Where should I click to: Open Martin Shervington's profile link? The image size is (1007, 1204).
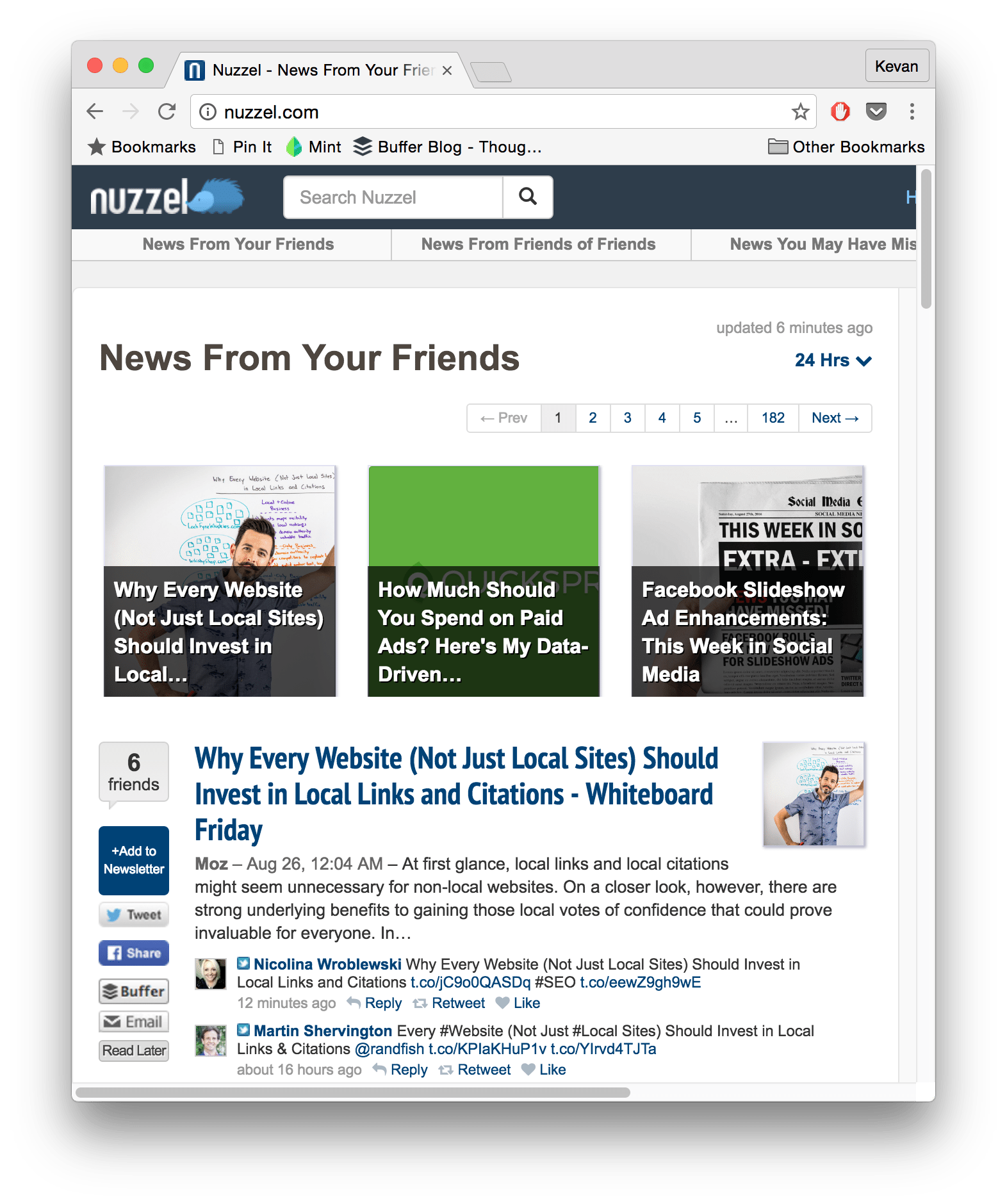point(323,1031)
